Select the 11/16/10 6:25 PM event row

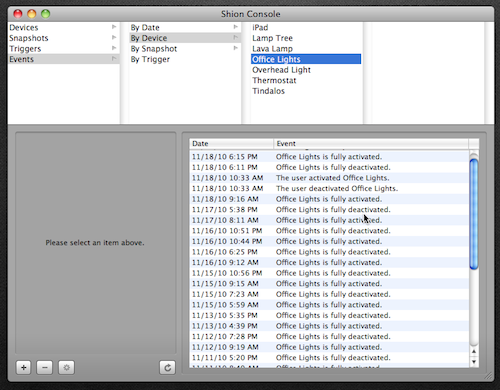[x=329, y=252]
